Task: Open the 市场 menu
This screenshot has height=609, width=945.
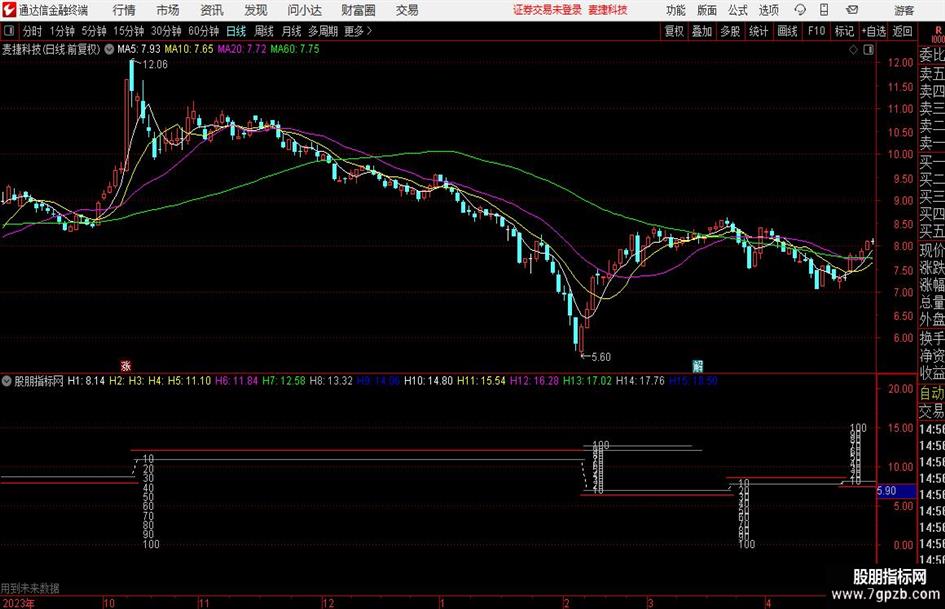Action: point(168,10)
